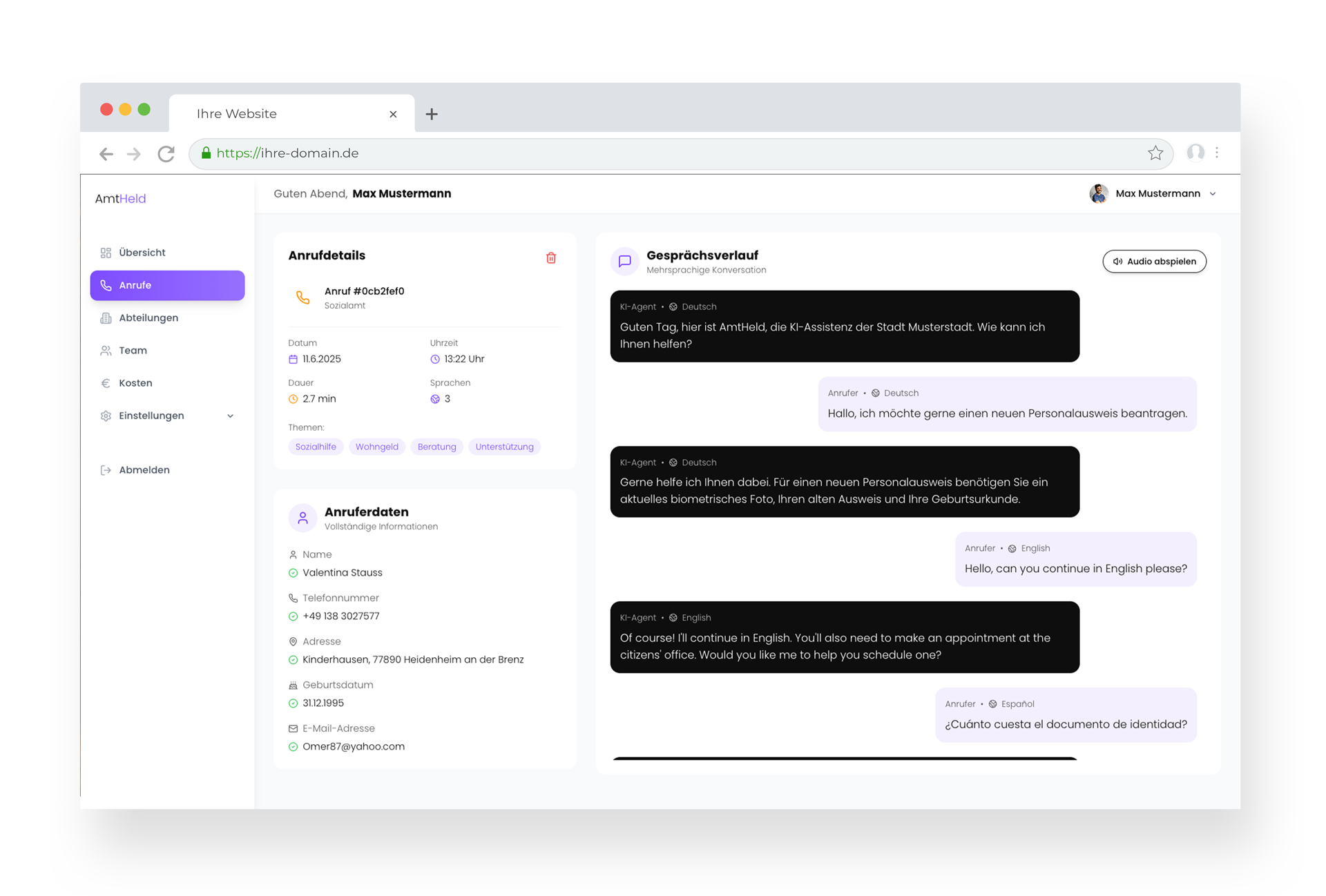Open a new browser tab
The image size is (1326, 896).
[x=432, y=114]
